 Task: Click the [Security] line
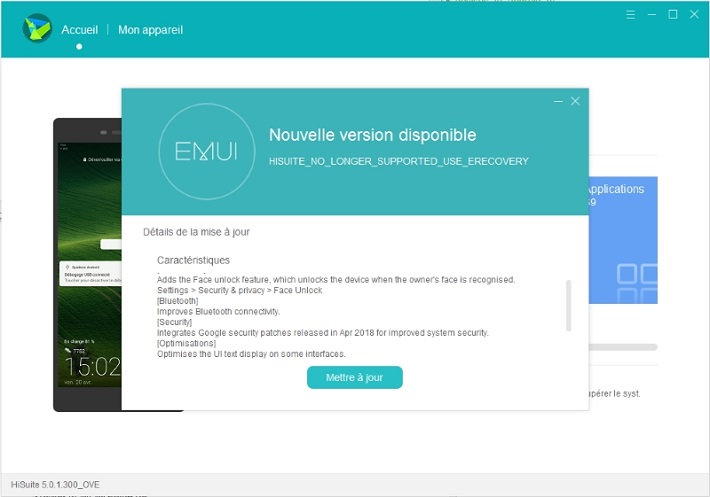[174, 322]
